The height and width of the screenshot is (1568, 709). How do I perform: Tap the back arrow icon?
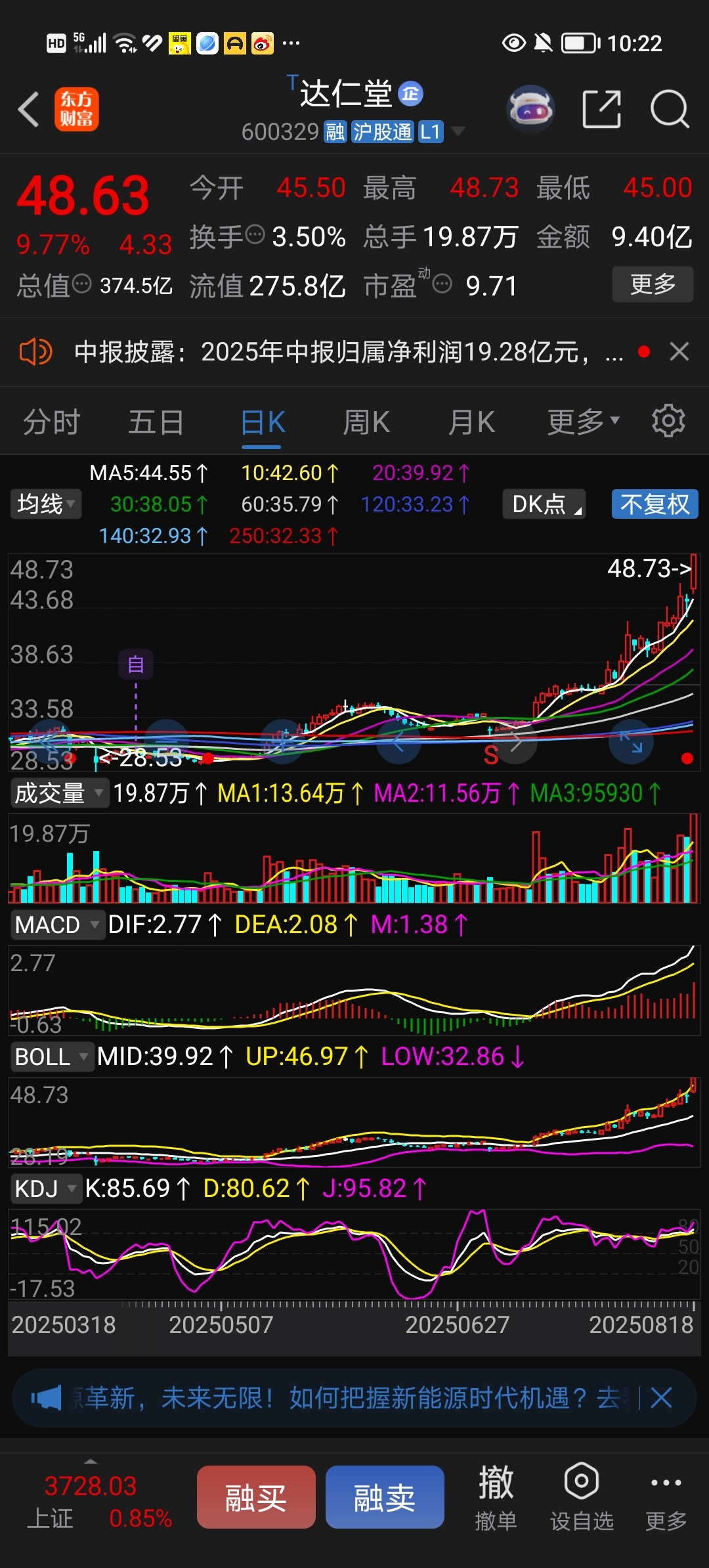click(29, 109)
